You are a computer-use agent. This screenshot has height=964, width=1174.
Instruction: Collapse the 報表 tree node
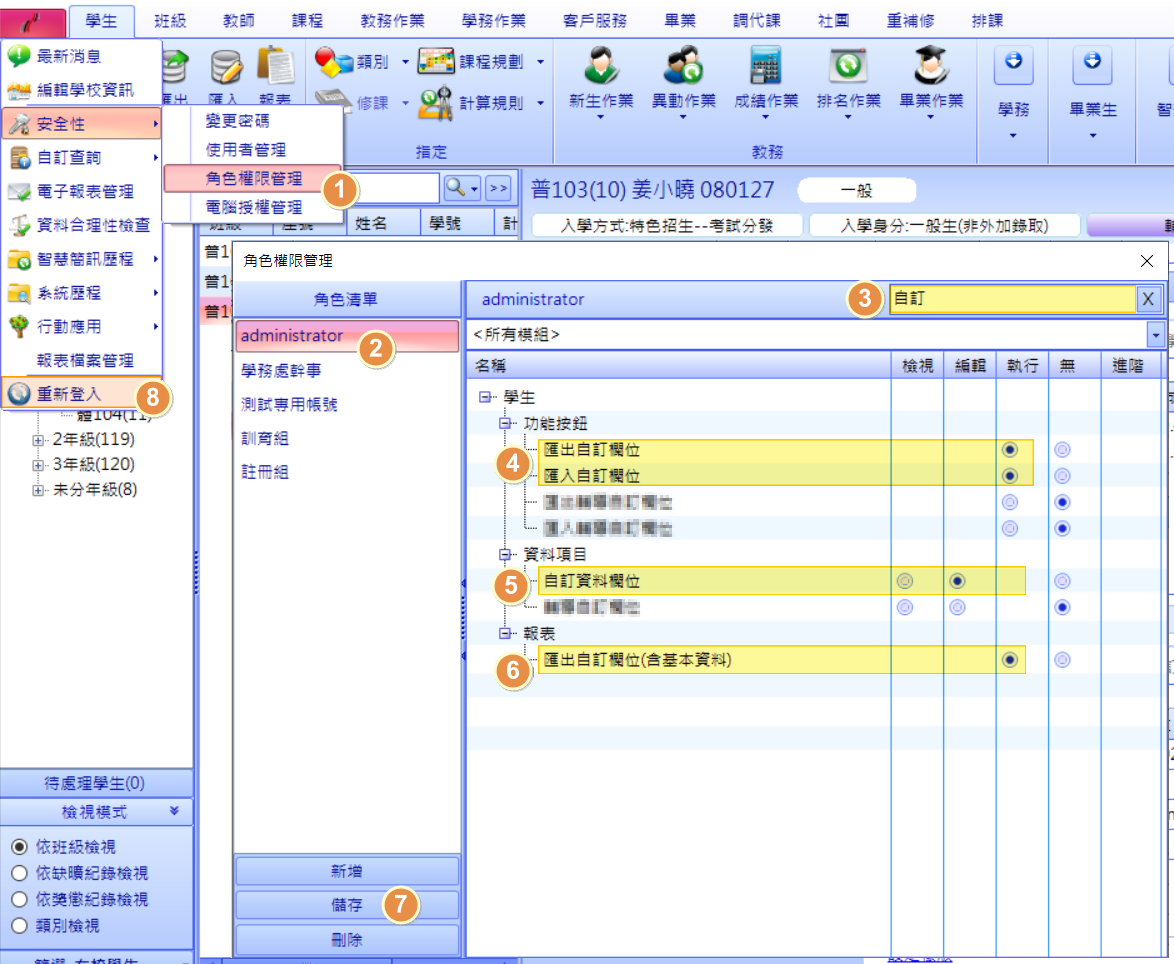(505, 634)
